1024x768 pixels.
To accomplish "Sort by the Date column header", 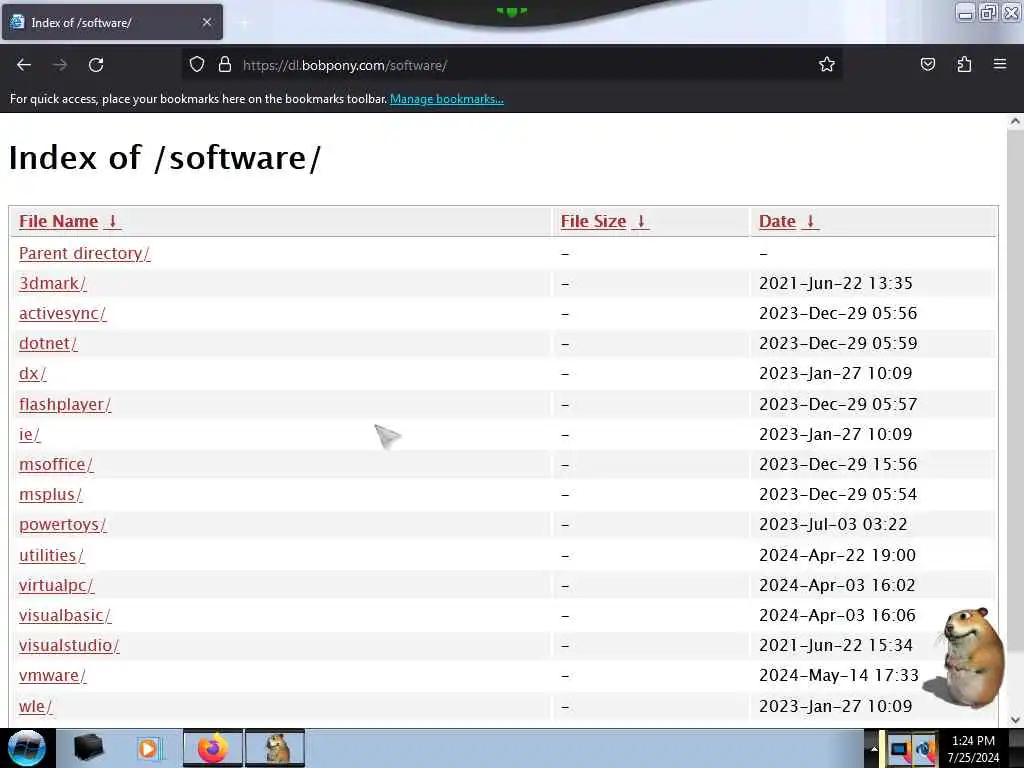I will pyautogui.click(x=789, y=221).
